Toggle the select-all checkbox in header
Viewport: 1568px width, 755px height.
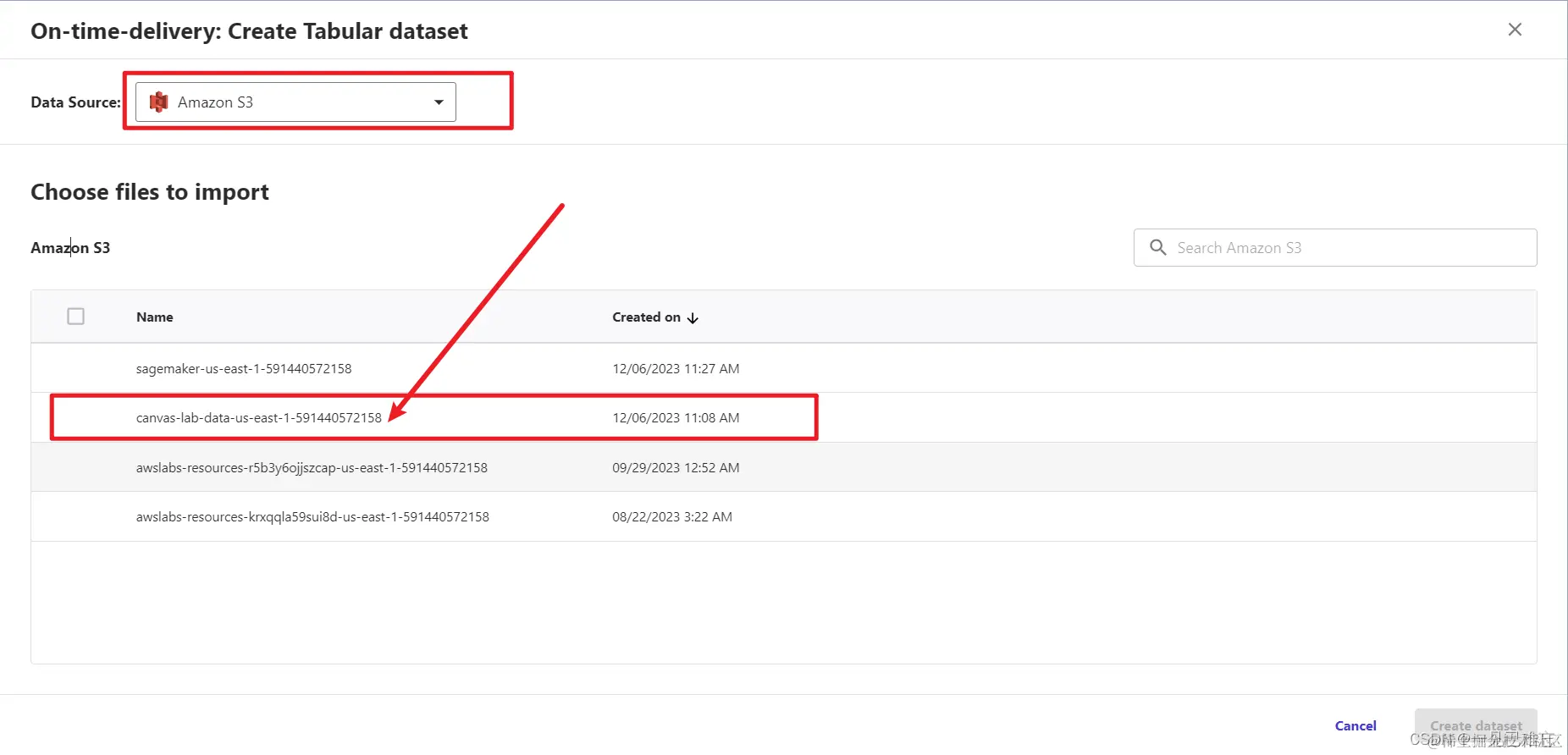pos(75,317)
